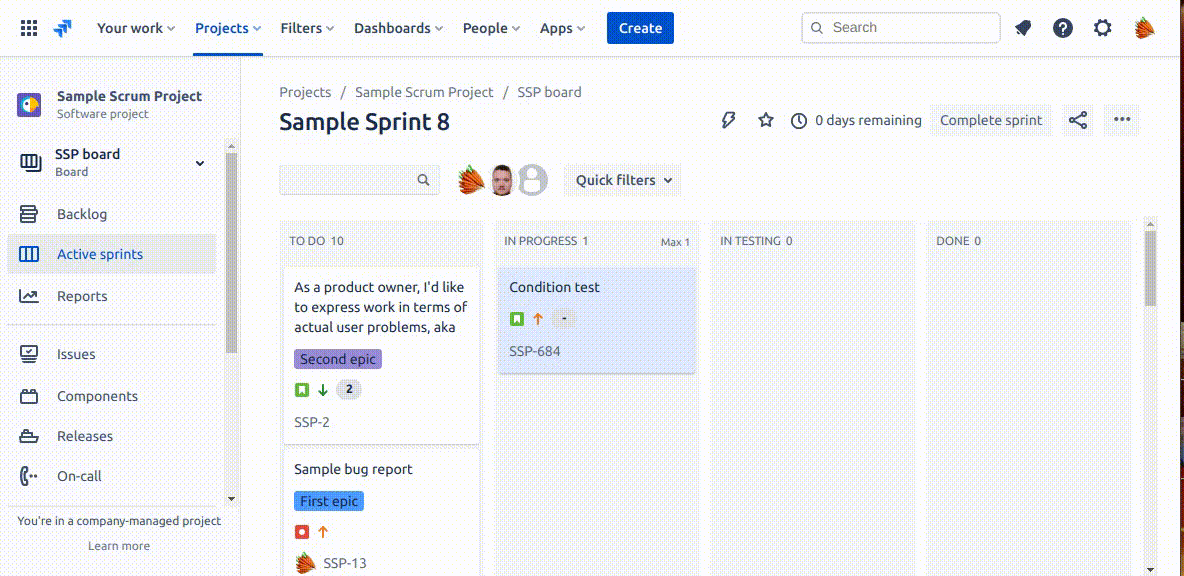Select Backlog in the sidebar
Screen dimensions: 1184x576
82,214
